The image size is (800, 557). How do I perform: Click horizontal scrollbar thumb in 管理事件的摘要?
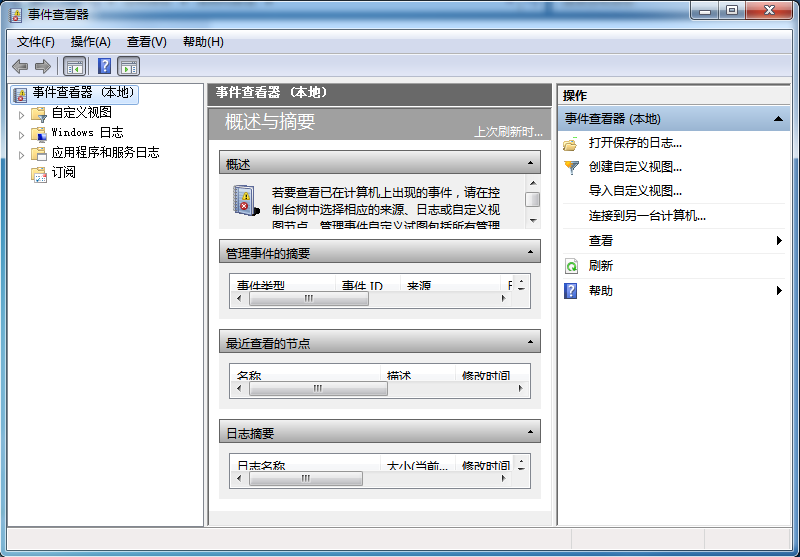pos(309,298)
